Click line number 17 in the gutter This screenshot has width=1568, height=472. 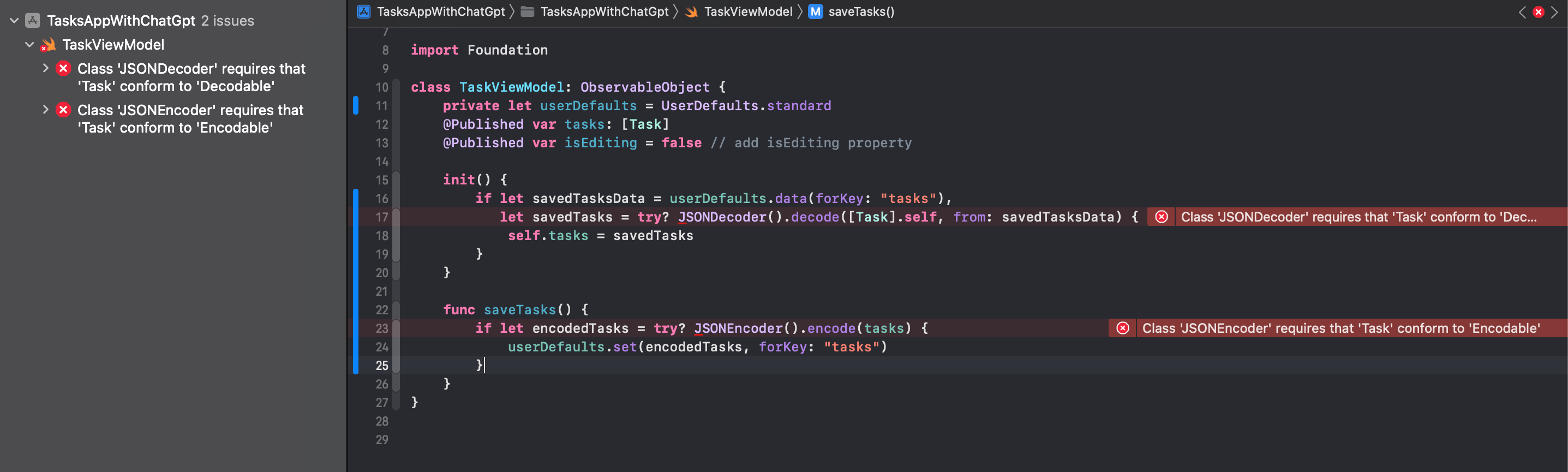coord(382,217)
